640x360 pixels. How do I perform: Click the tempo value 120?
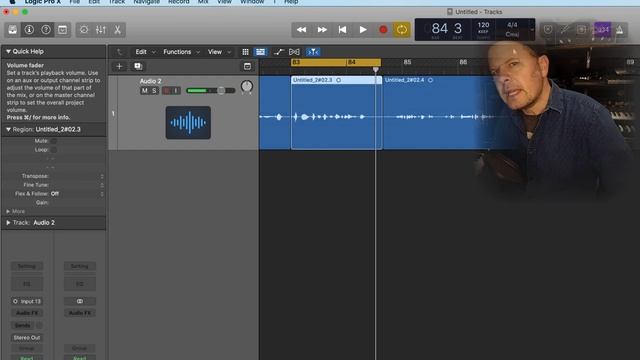coord(483,25)
